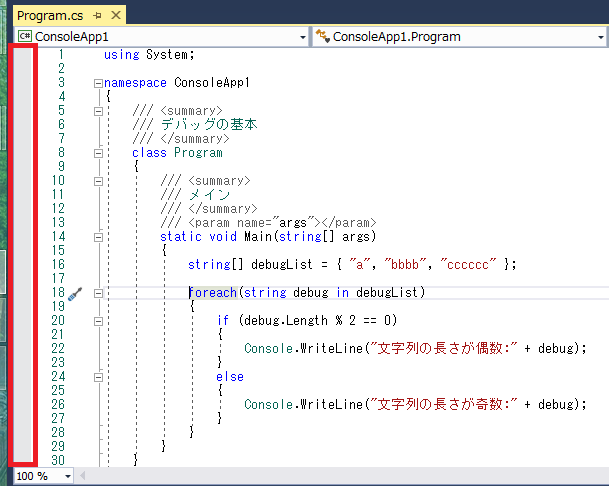This screenshot has width=609, height=486.
Task: Pin the Program.cs tab
Action: point(97,16)
